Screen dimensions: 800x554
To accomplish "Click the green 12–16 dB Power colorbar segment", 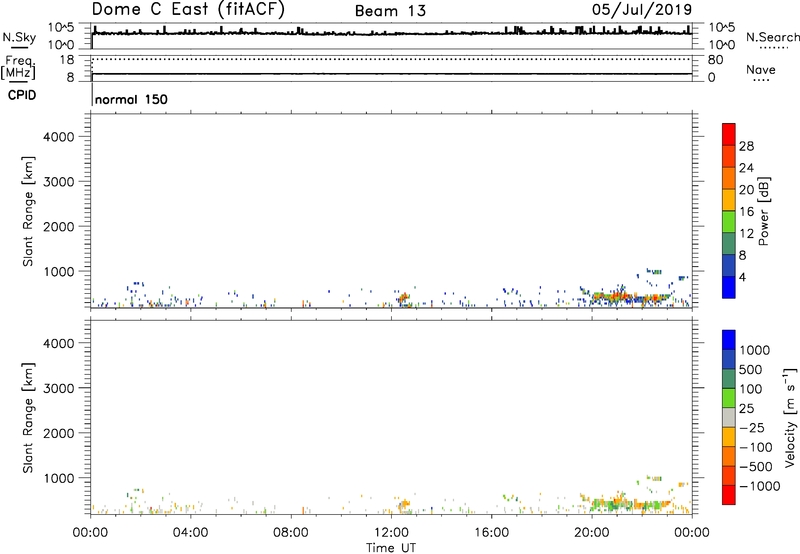I will click(x=729, y=221).
